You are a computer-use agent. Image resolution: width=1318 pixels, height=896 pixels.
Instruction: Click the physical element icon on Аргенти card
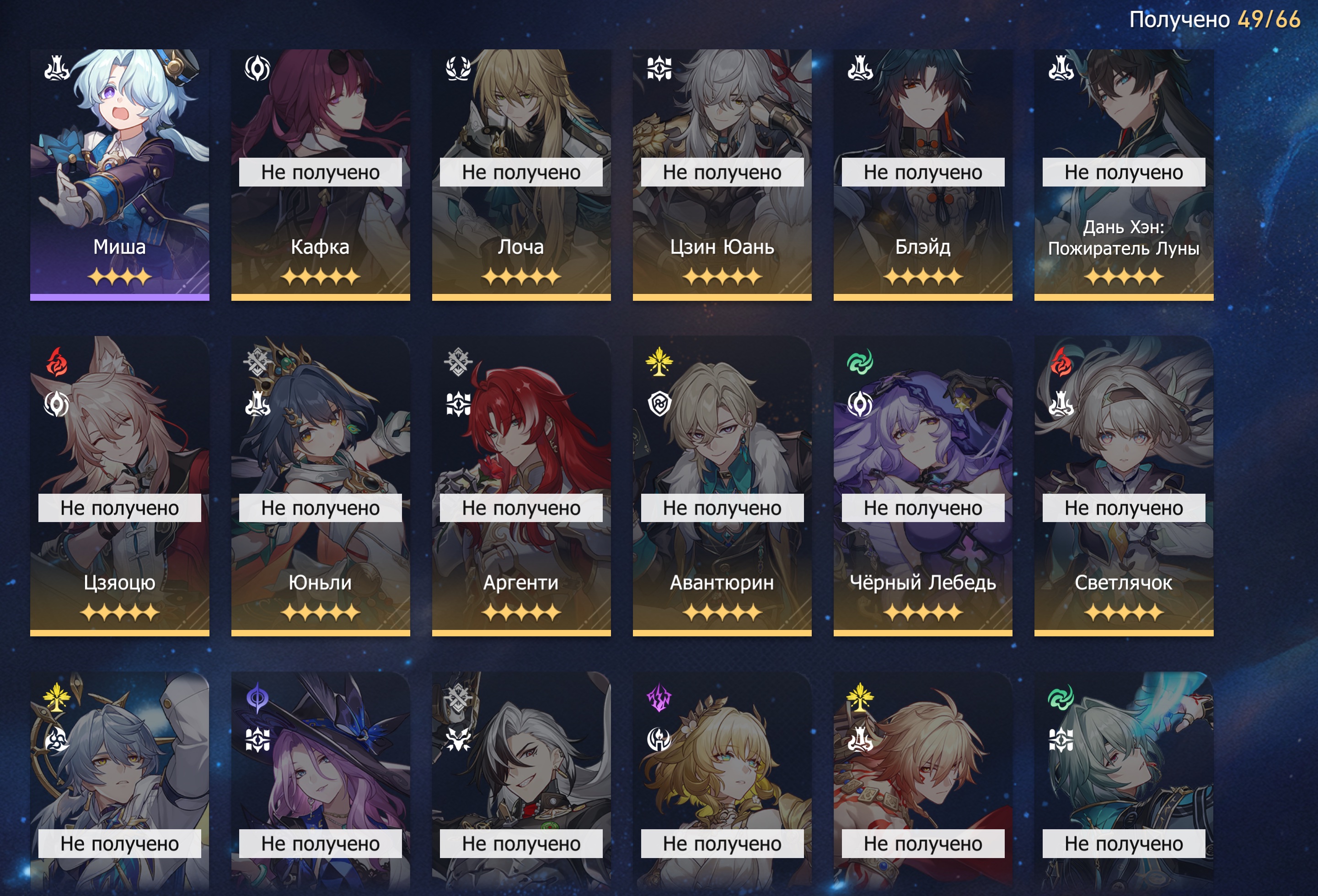[458, 362]
